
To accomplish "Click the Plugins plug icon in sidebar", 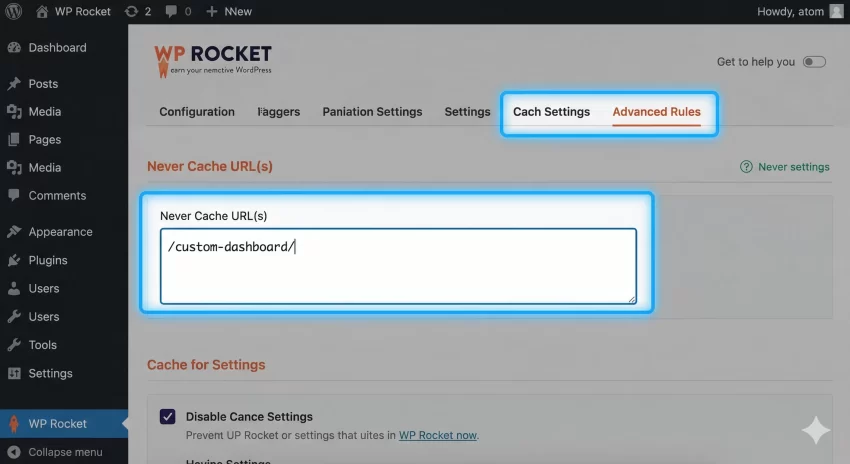I will coord(14,260).
